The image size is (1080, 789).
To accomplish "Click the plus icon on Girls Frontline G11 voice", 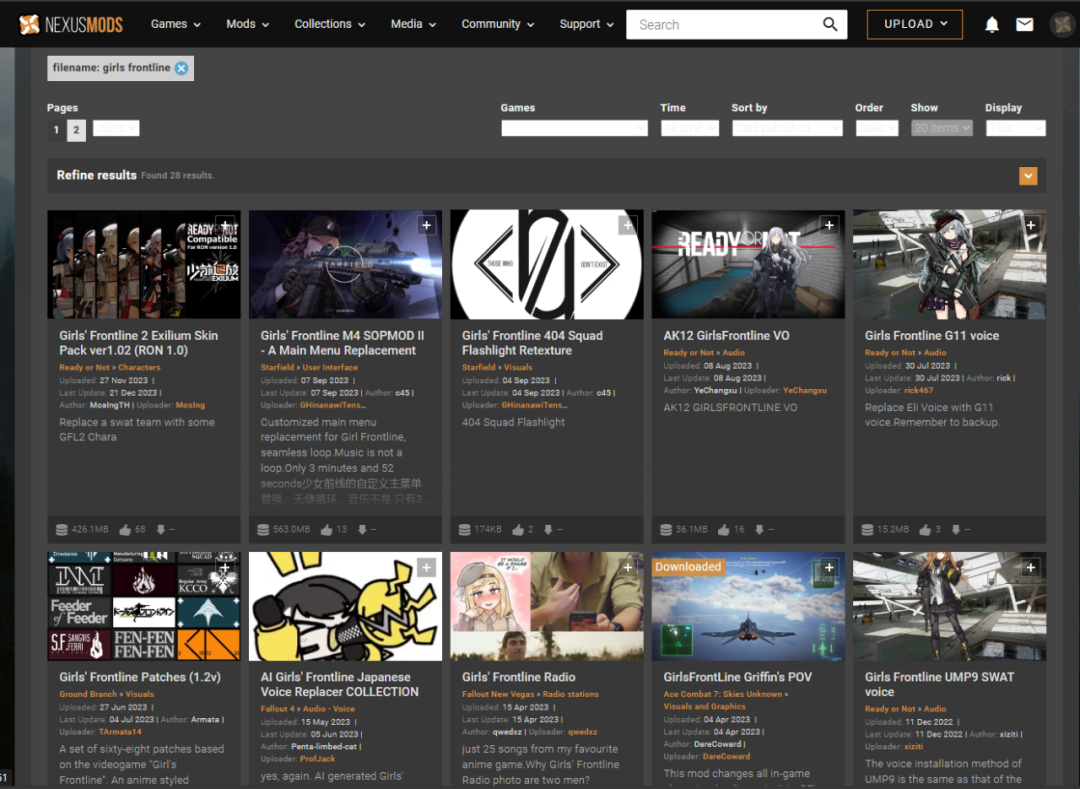I will (1030, 225).
